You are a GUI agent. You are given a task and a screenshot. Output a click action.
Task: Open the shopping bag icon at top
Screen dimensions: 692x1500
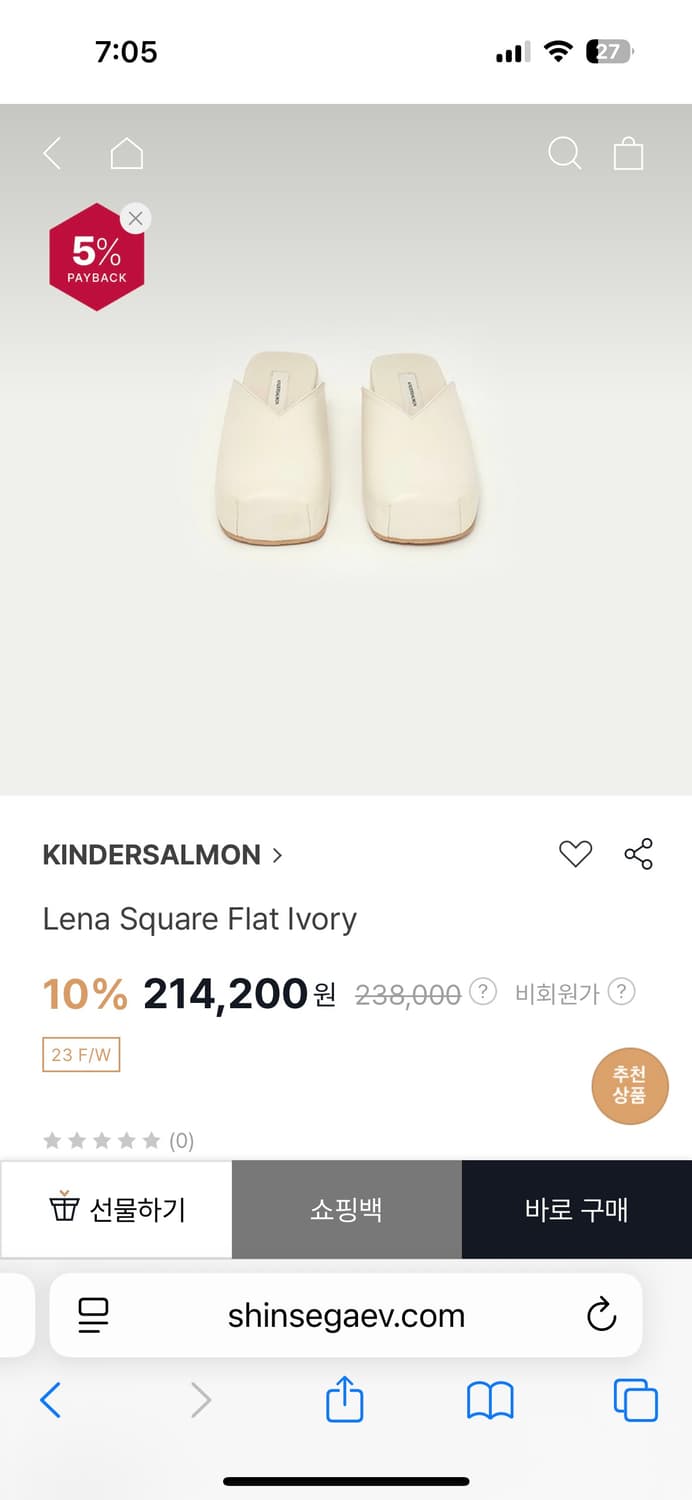(x=628, y=154)
